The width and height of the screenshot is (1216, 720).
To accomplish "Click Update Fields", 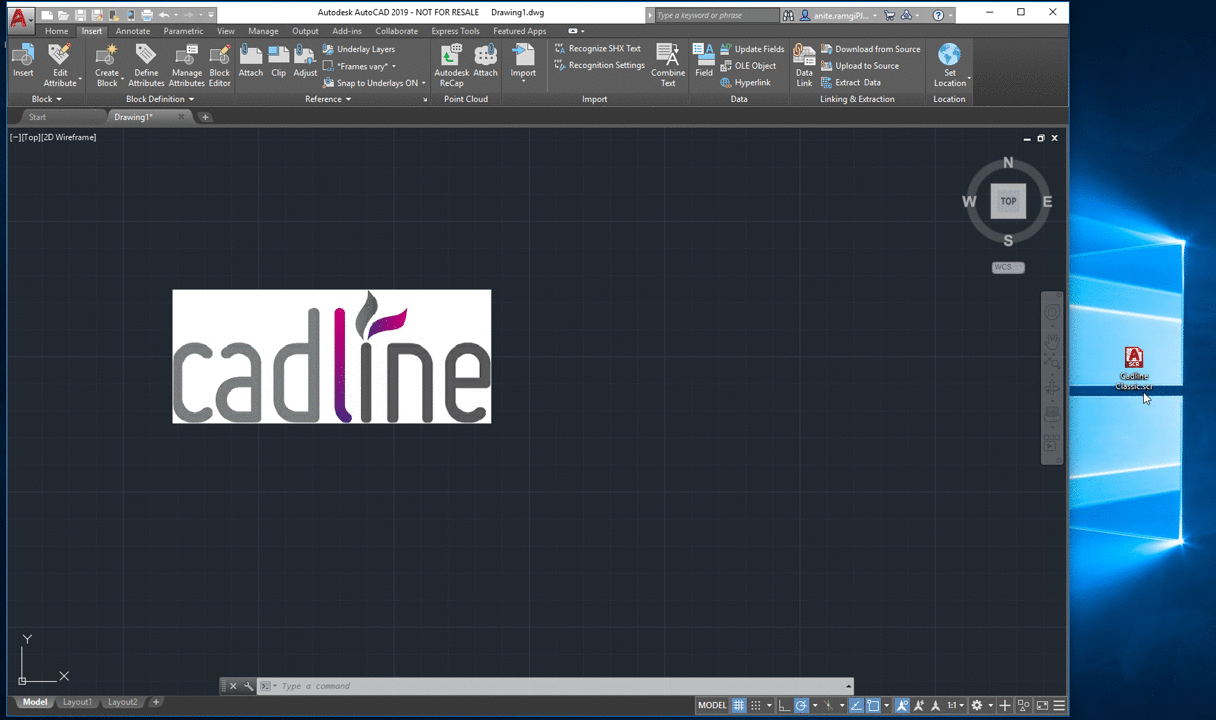I will point(752,49).
